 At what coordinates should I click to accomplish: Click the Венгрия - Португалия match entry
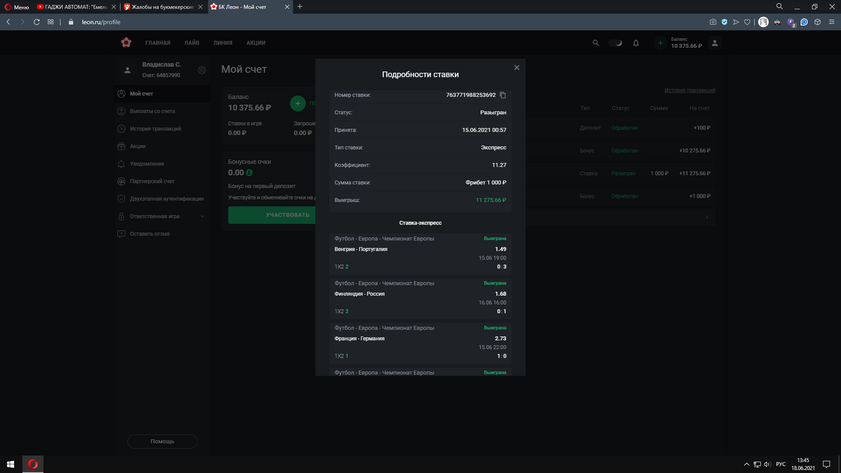pyautogui.click(x=420, y=253)
